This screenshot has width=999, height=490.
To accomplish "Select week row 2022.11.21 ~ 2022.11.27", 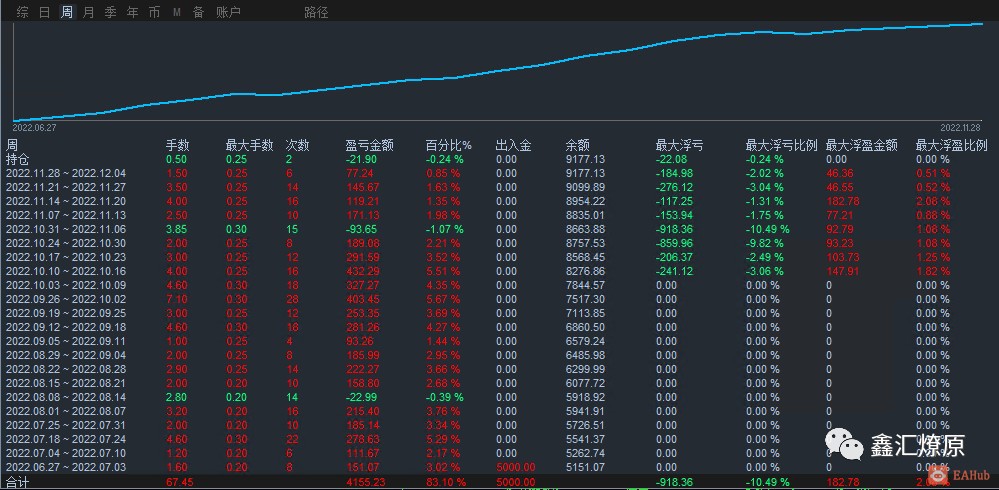I will coord(66,187).
